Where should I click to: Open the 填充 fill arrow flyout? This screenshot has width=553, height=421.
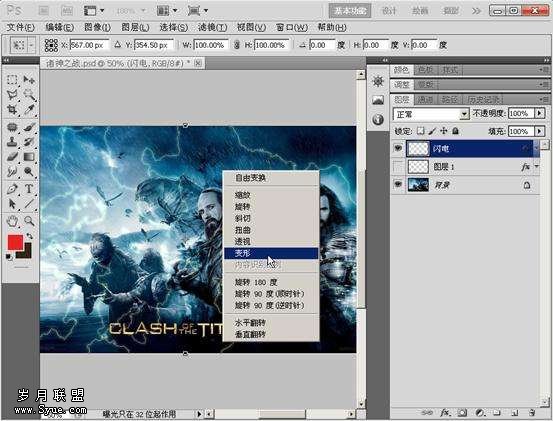539,132
